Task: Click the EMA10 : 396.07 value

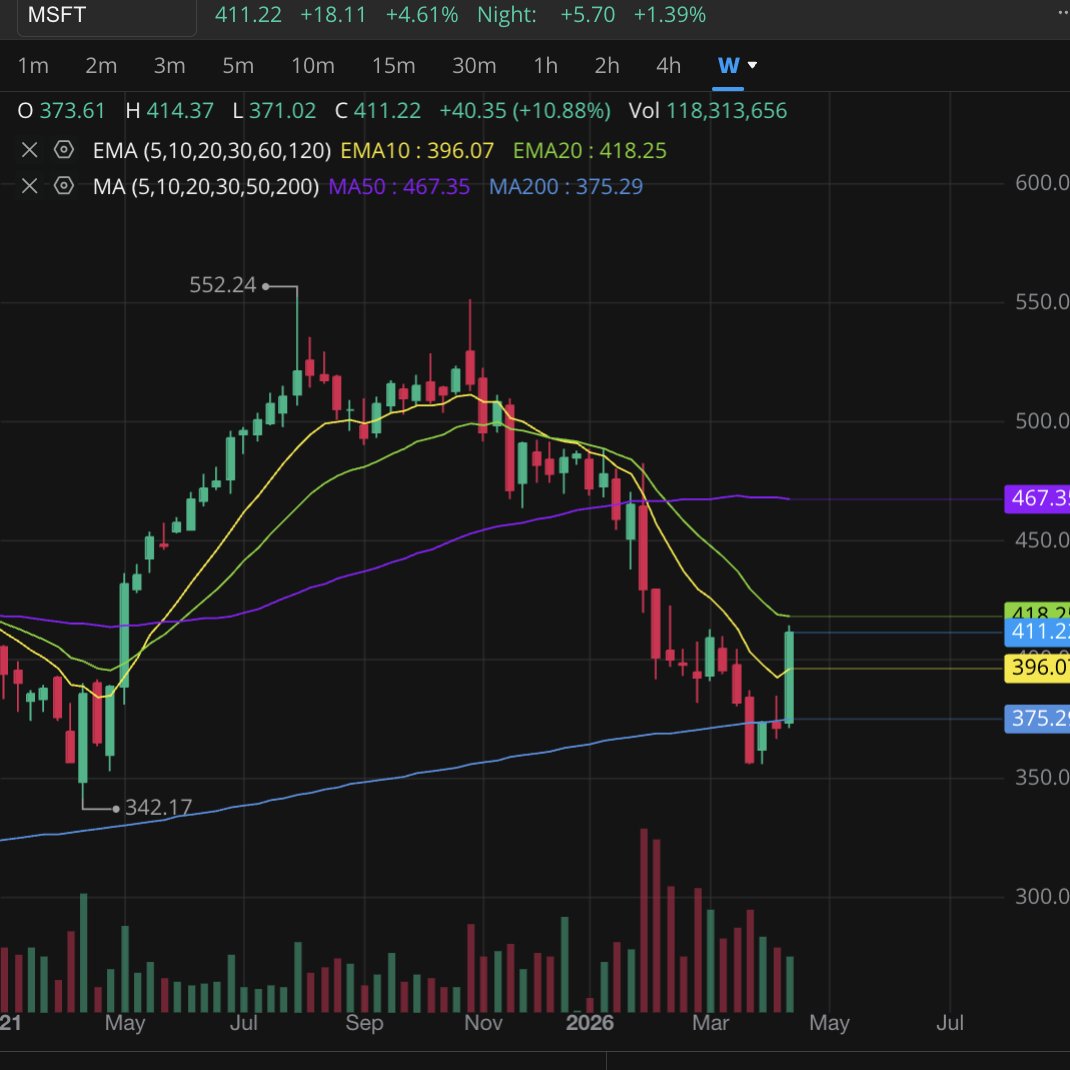Action: pos(417,150)
